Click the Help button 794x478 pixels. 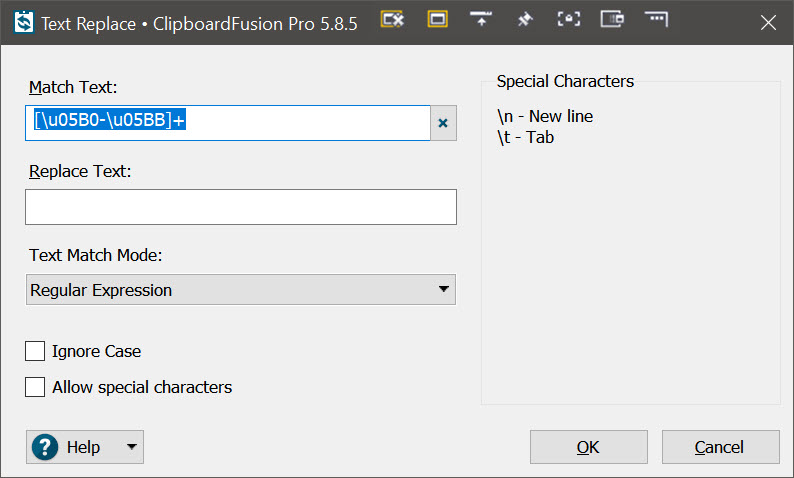(82, 447)
